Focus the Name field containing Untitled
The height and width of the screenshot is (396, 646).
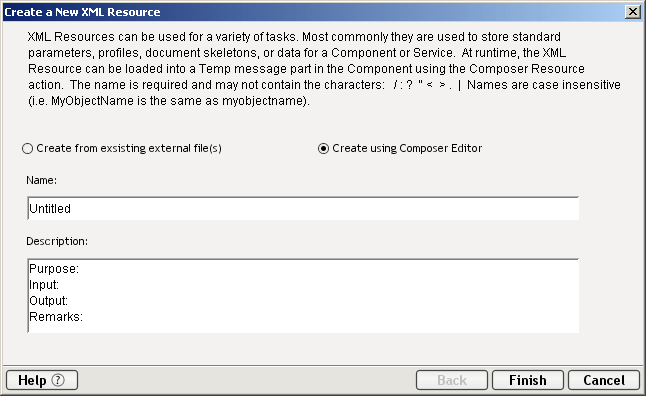[x=303, y=209]
